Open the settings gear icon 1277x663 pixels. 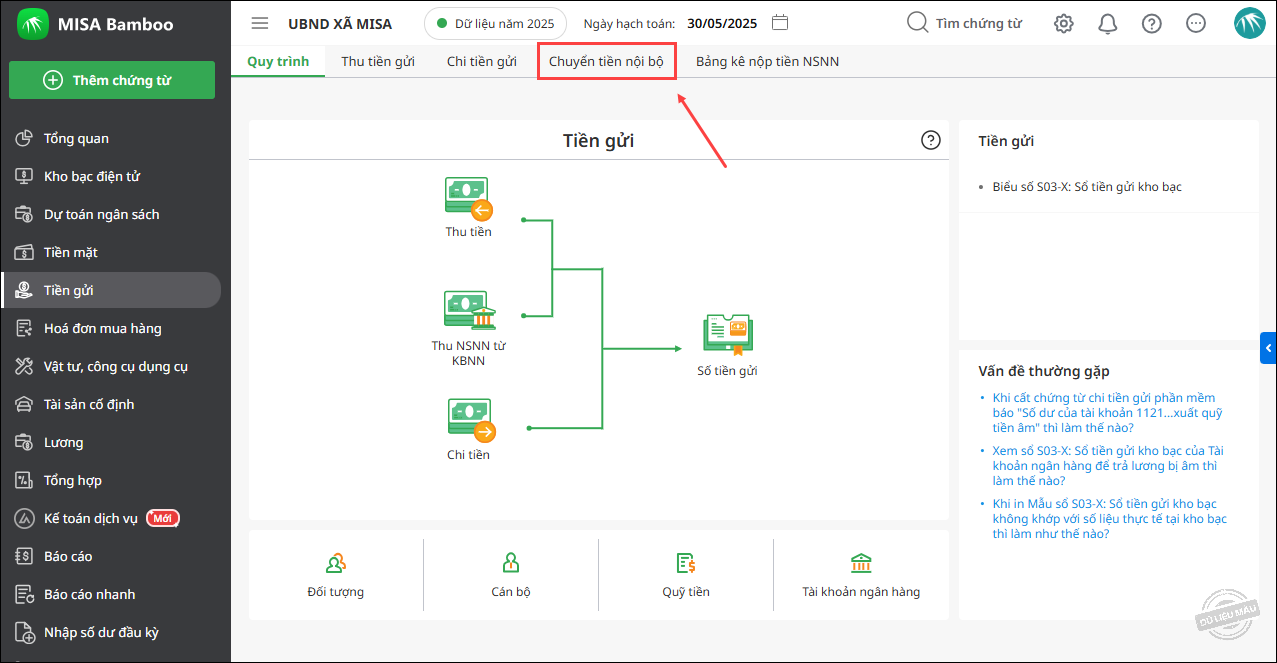tap(1064, 24)
